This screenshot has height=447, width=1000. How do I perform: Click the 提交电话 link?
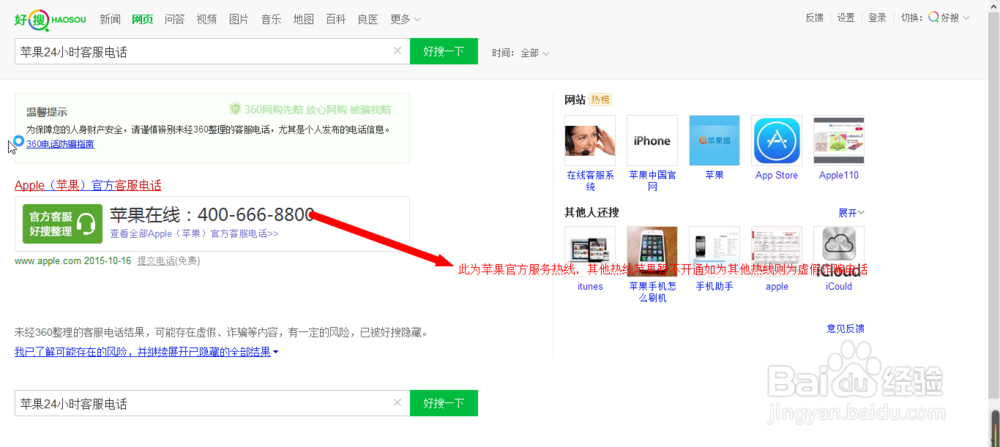(x=156, y=261)
